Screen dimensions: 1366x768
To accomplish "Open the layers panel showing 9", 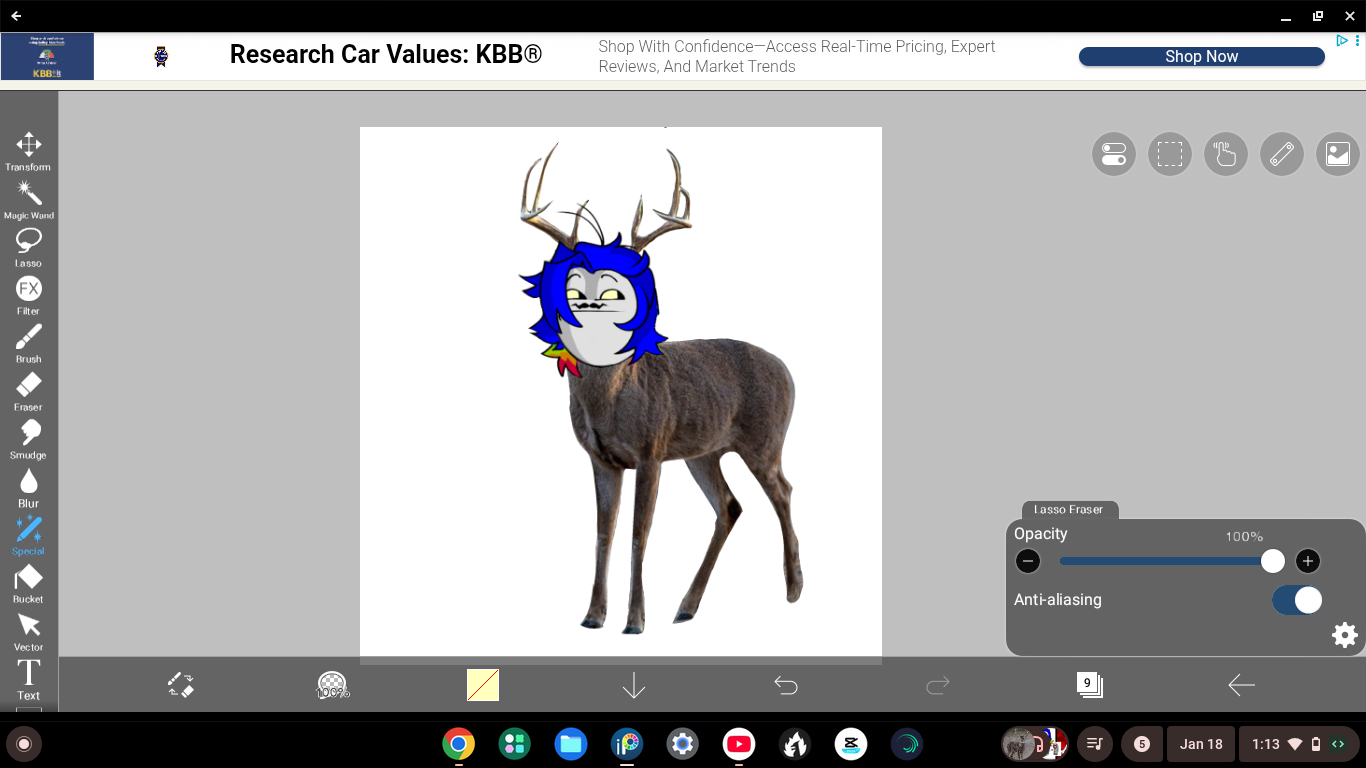I will (1089, 685).
